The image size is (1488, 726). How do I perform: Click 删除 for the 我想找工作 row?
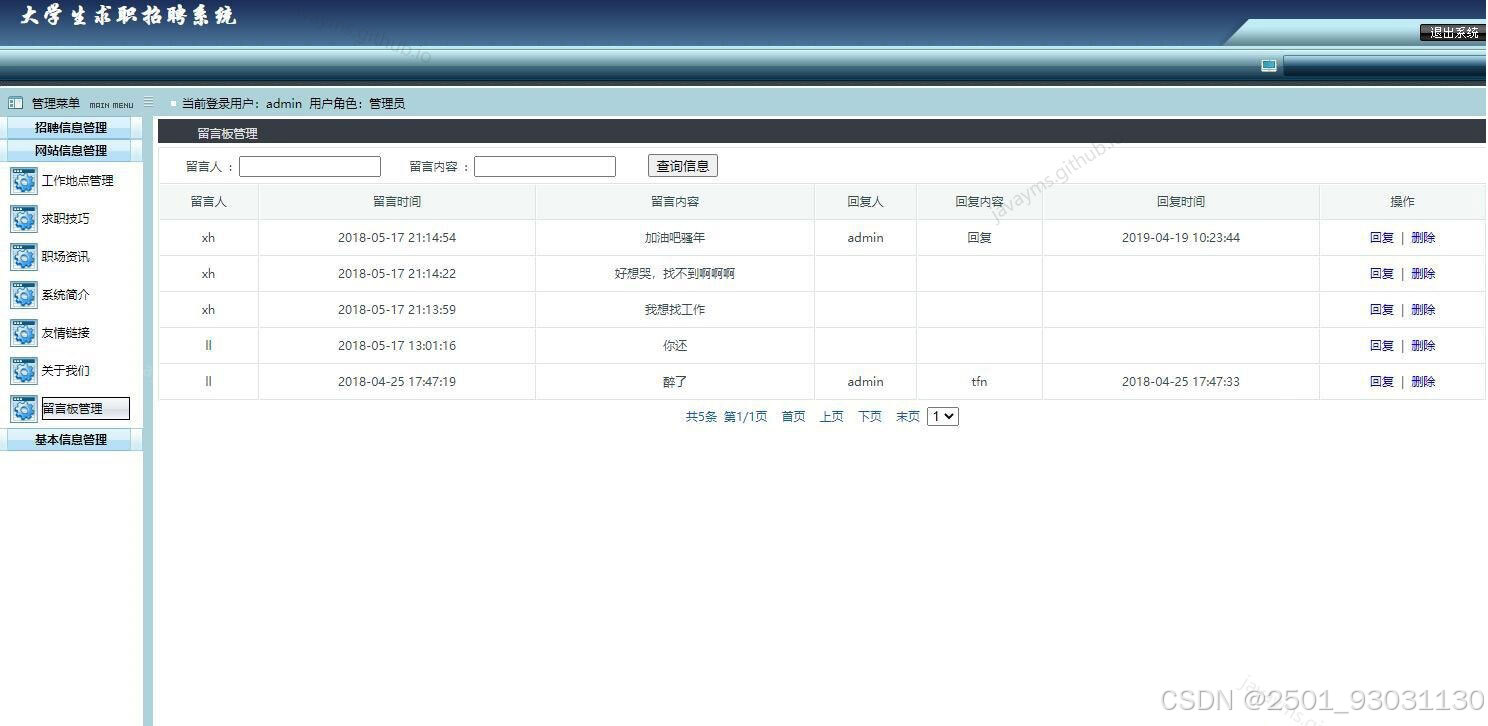tap(1423, 310)
